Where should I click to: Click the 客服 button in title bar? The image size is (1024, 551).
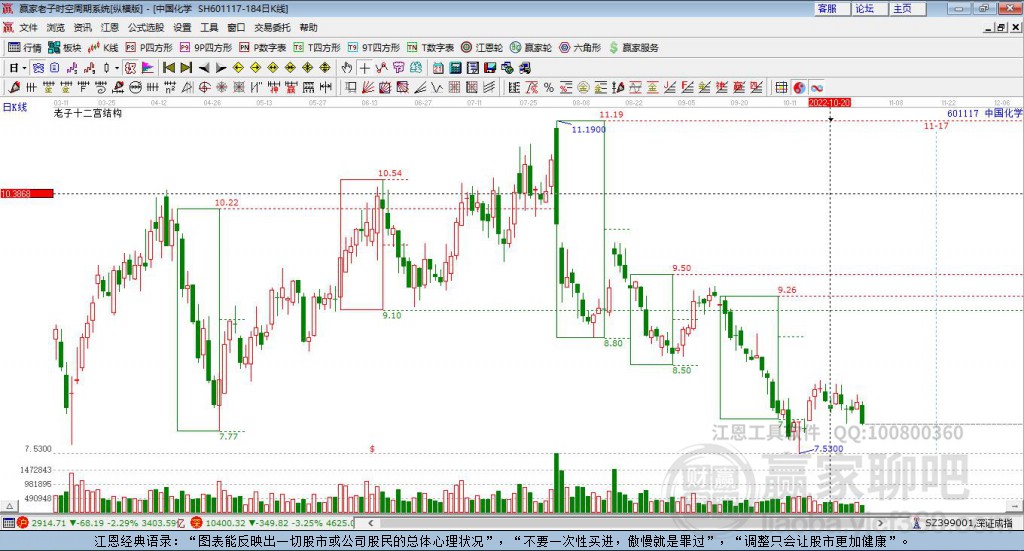coord(832,8)
